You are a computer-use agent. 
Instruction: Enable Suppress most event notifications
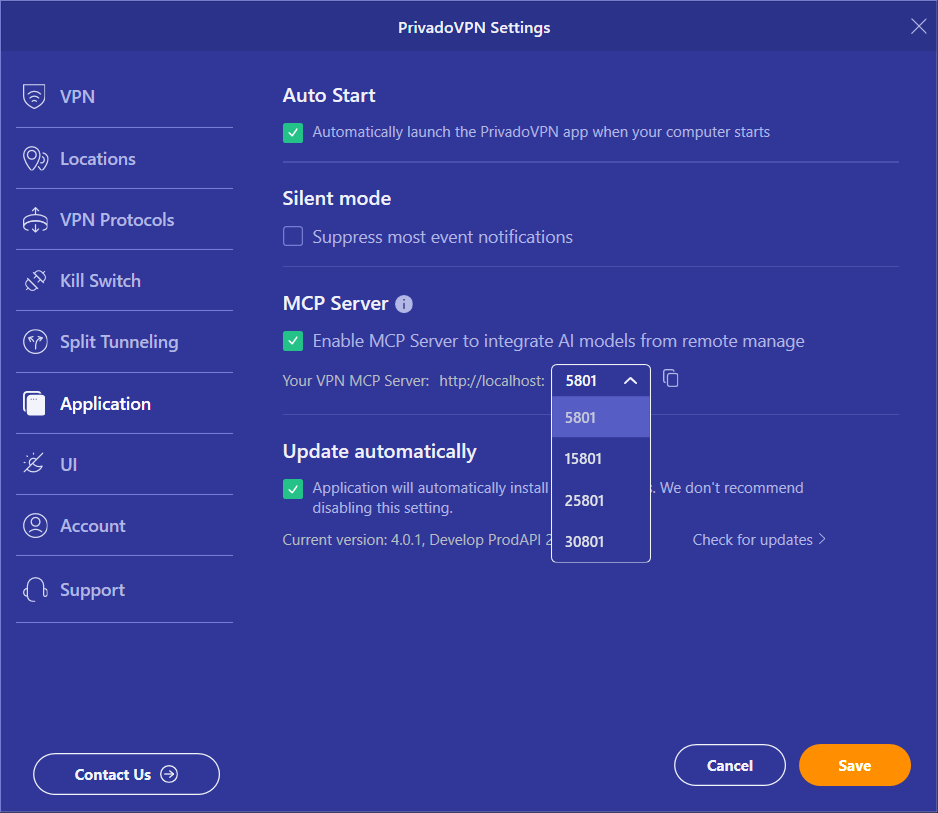(x=293, y=237)
